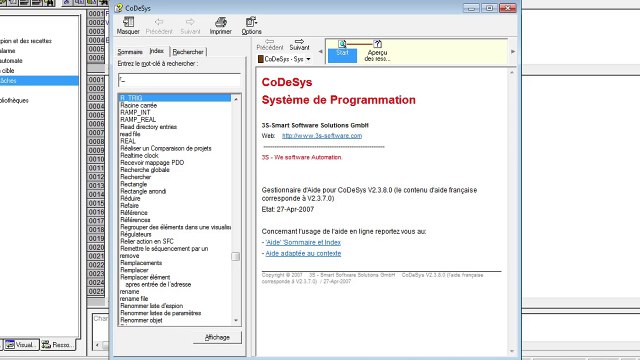
Task: Click the Suivant toolbar arrow icon
Action: click(190, 22)
